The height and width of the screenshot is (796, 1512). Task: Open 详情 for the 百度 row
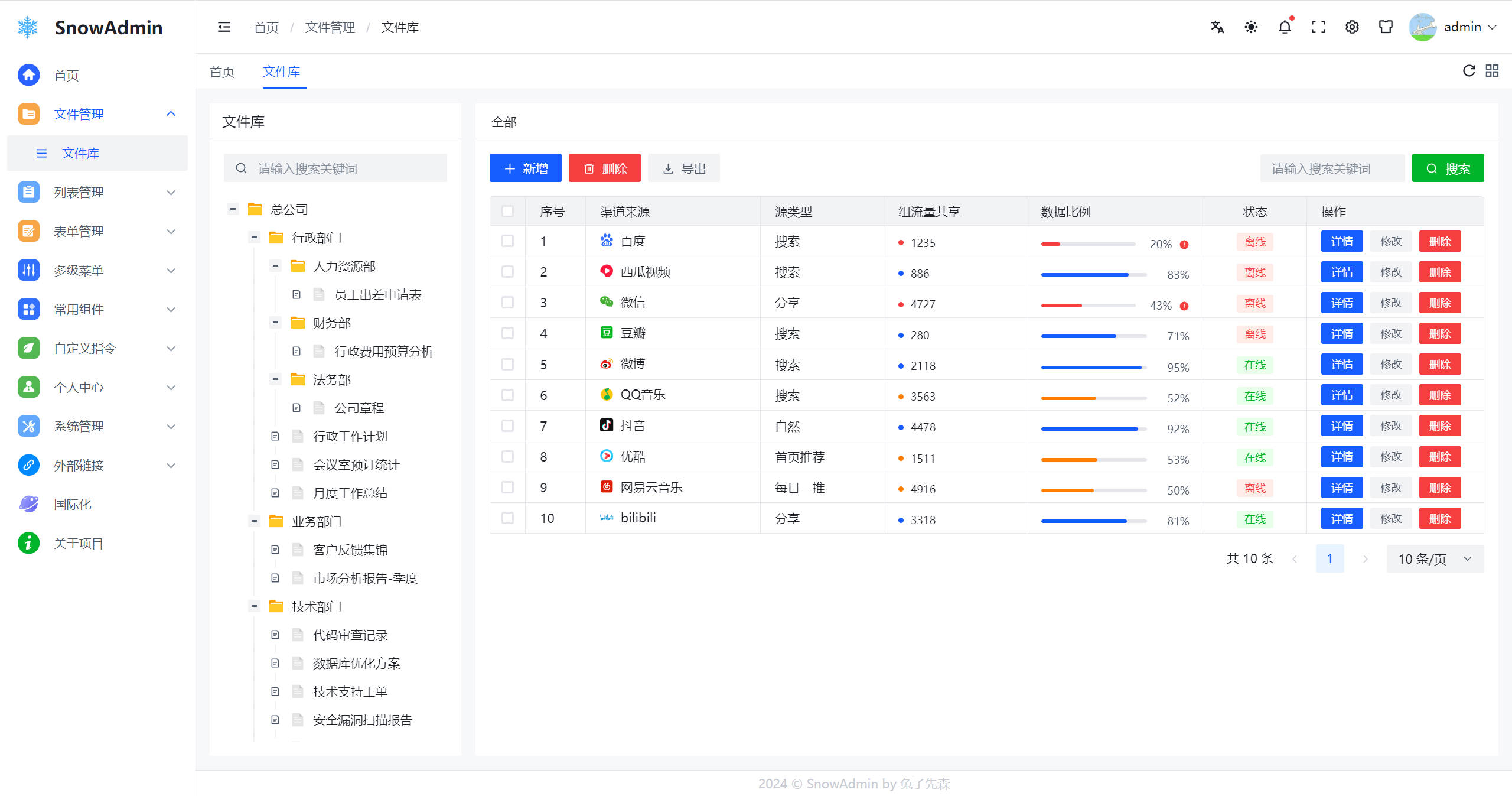(x=1342, y=241)
